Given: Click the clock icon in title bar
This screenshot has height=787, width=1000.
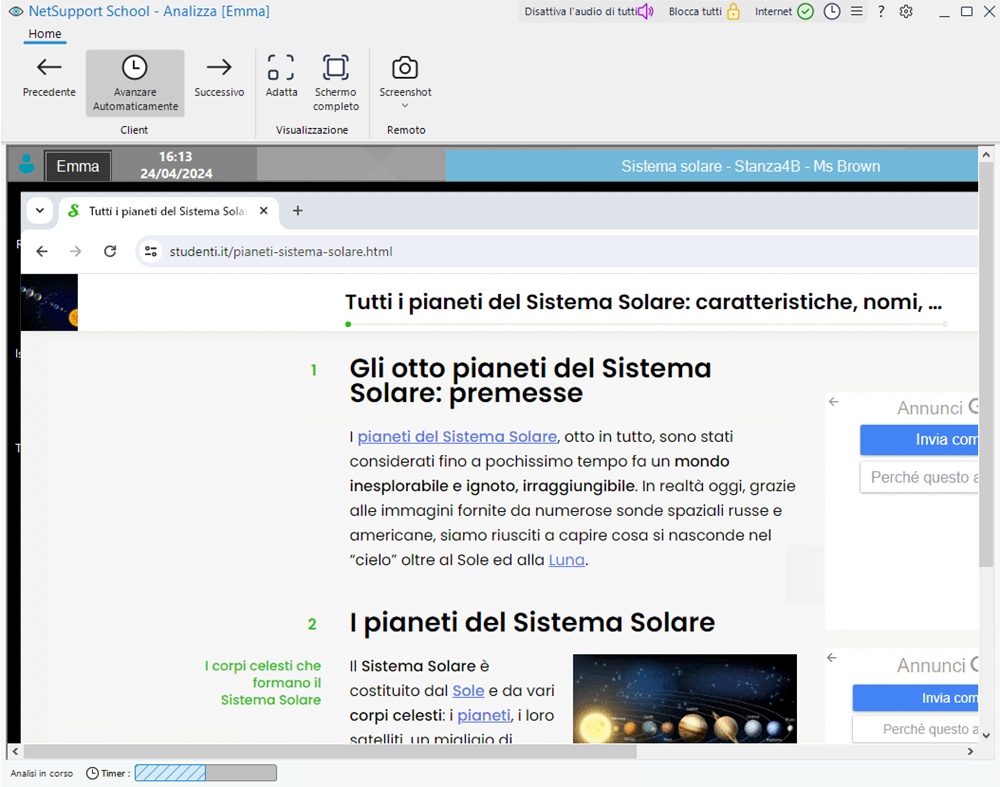Looking at the screenshot, I should 832,12.
